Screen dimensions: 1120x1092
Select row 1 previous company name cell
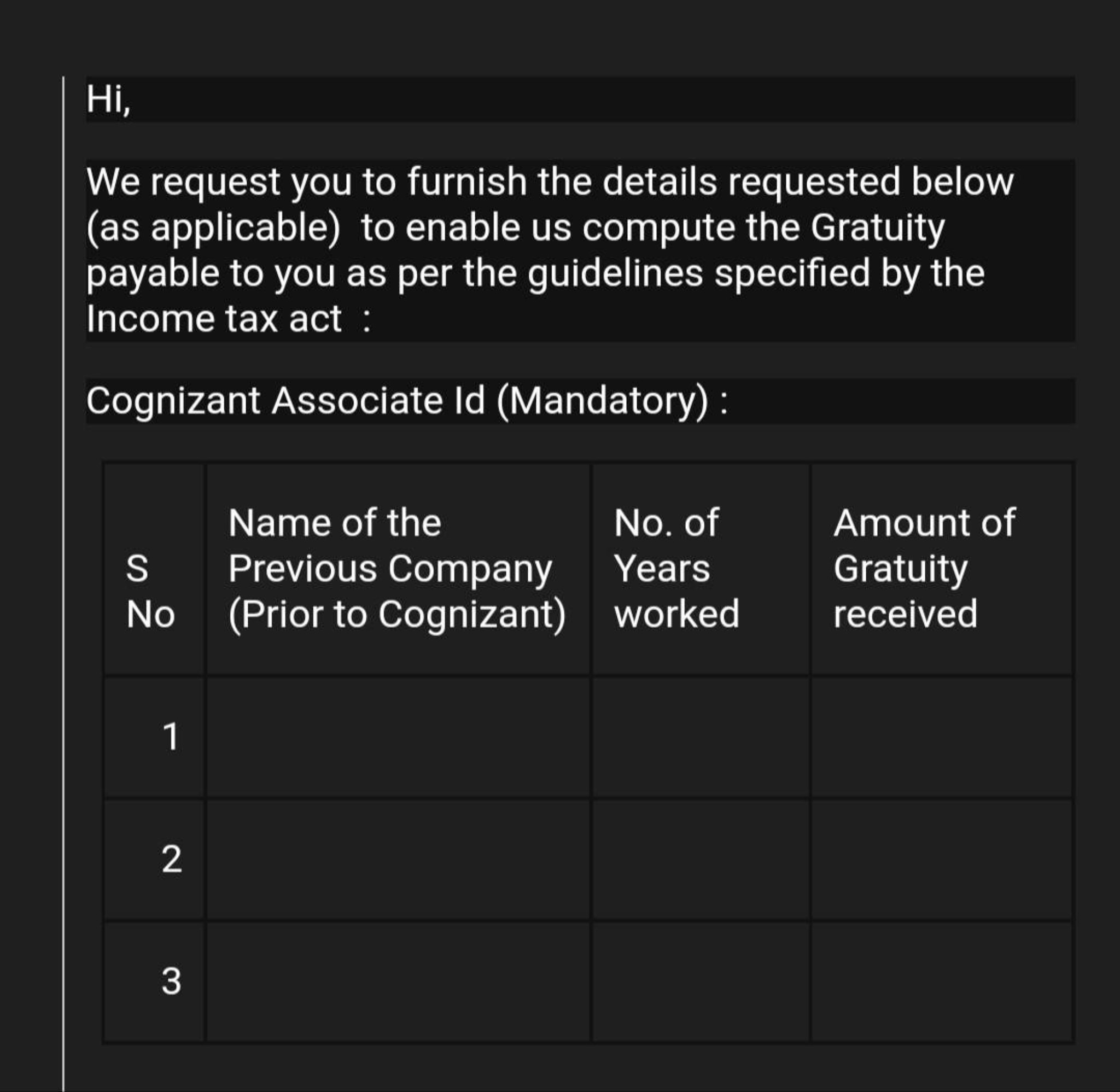coord(398,738)
